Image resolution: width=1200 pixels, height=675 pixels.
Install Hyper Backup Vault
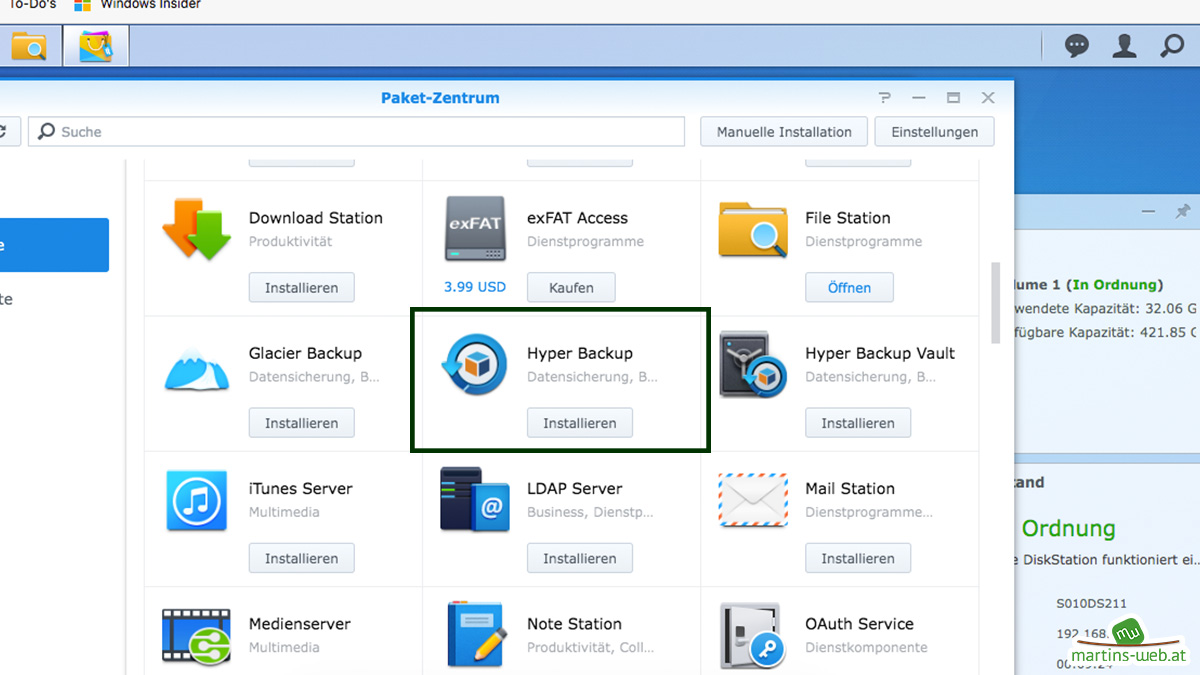coord(858,423)
